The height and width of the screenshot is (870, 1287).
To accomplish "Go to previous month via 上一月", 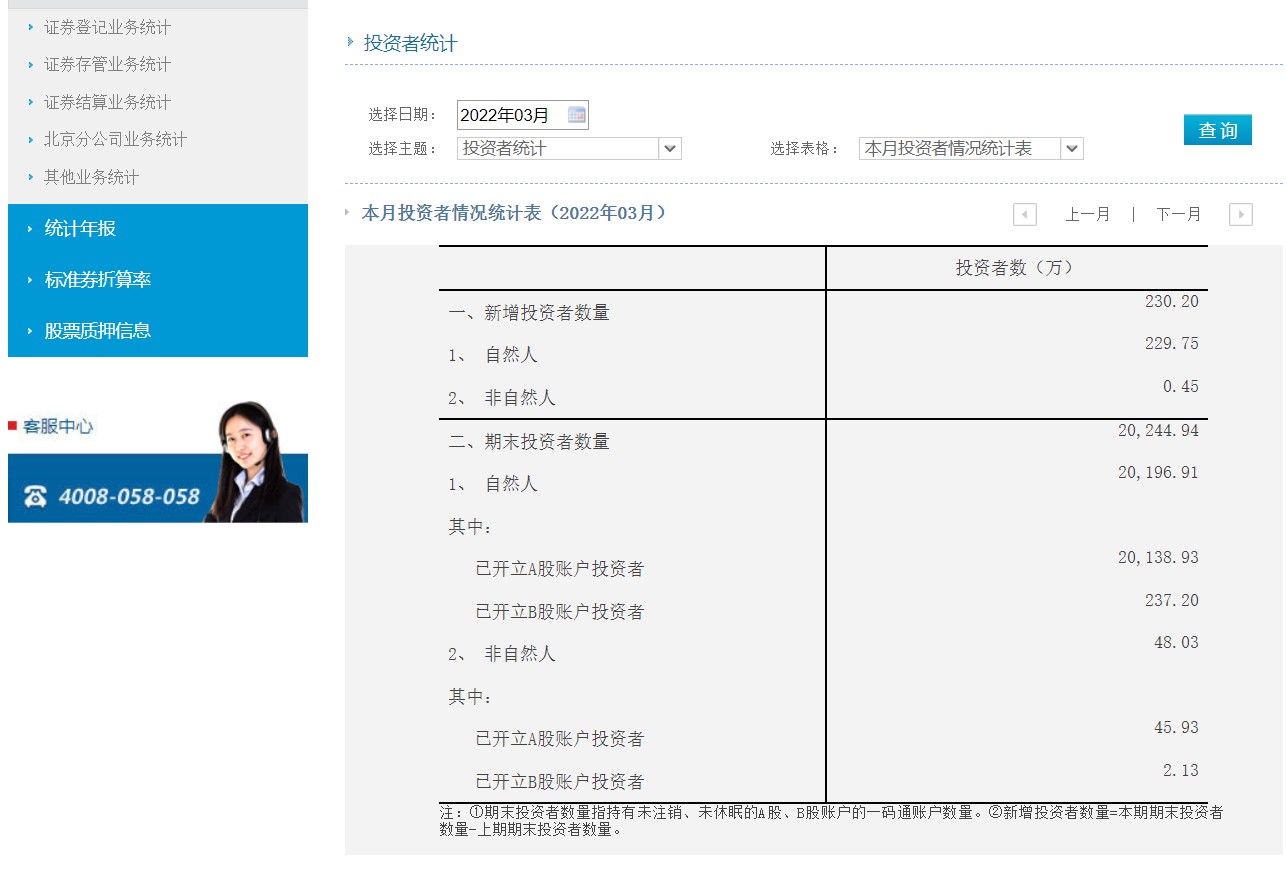I will 1089,213.
